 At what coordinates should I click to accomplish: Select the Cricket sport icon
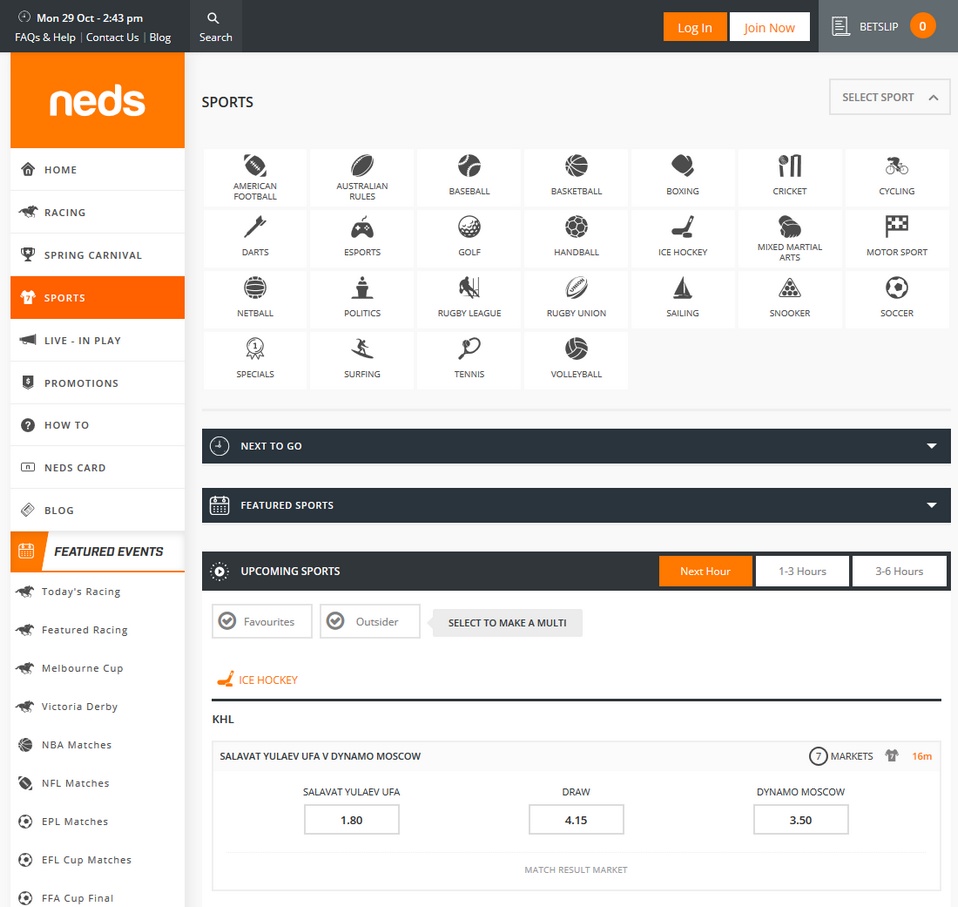click(789, 177)
